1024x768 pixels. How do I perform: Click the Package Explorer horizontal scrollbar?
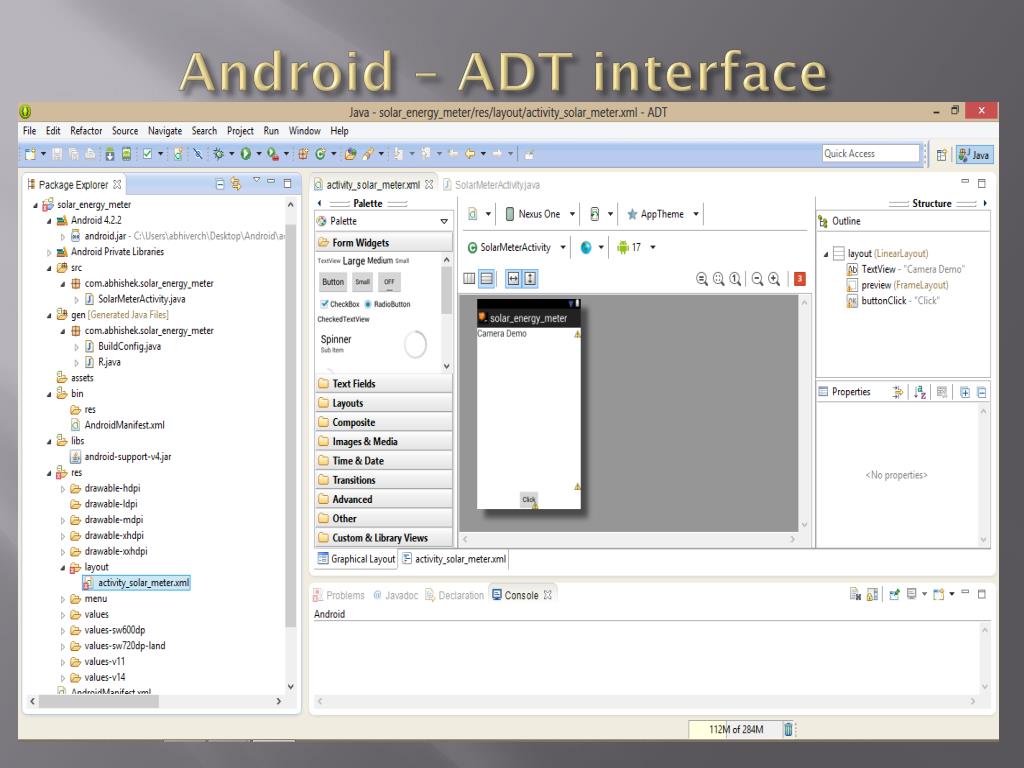[x=99, y=701]
